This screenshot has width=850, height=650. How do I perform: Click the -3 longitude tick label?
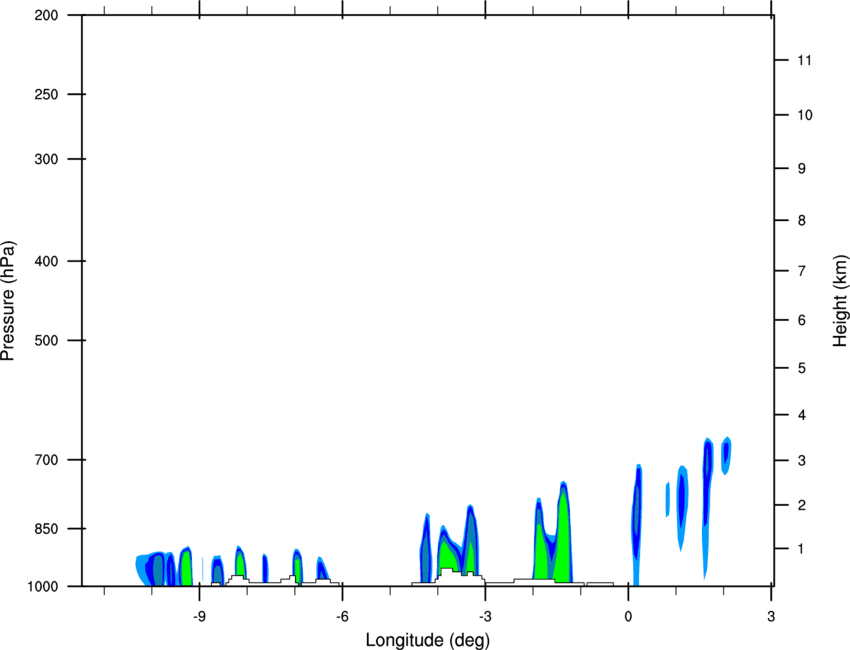(x=485, y=616)
